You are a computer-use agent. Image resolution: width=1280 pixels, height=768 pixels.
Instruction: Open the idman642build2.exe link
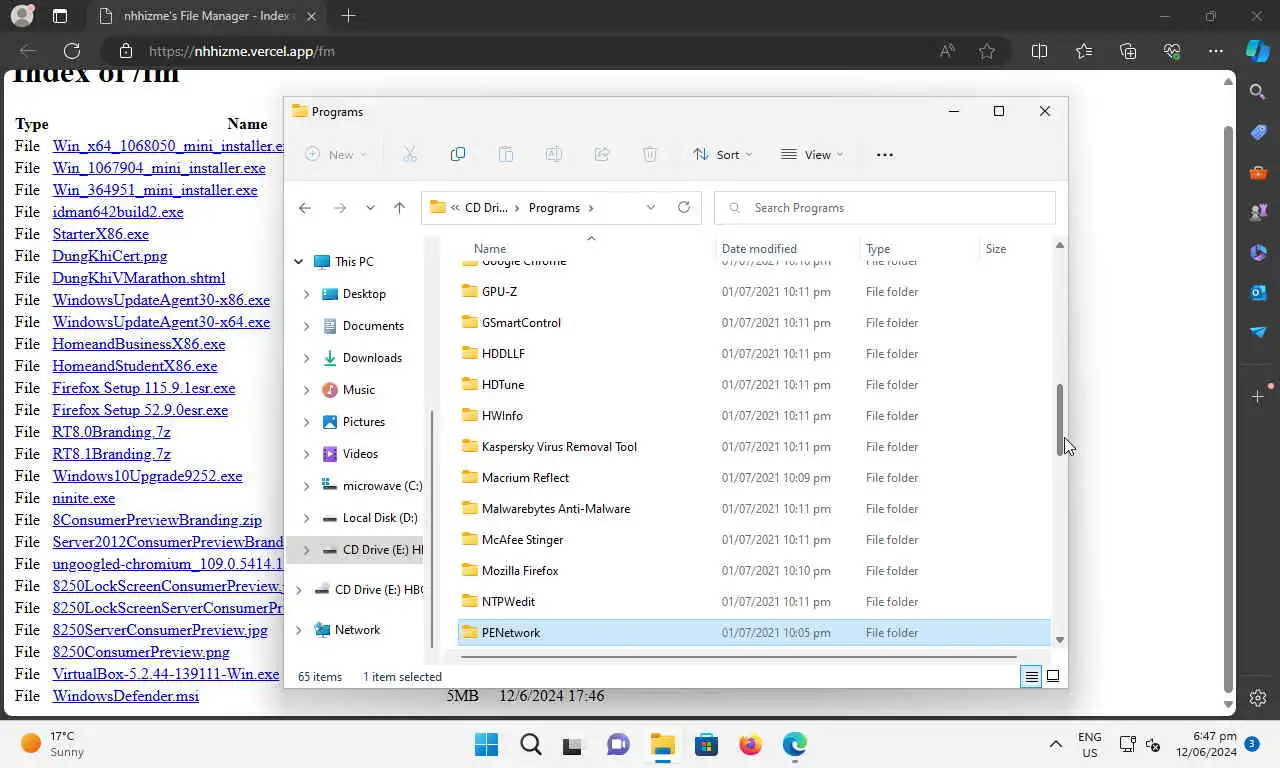click(x=118, y=212)
